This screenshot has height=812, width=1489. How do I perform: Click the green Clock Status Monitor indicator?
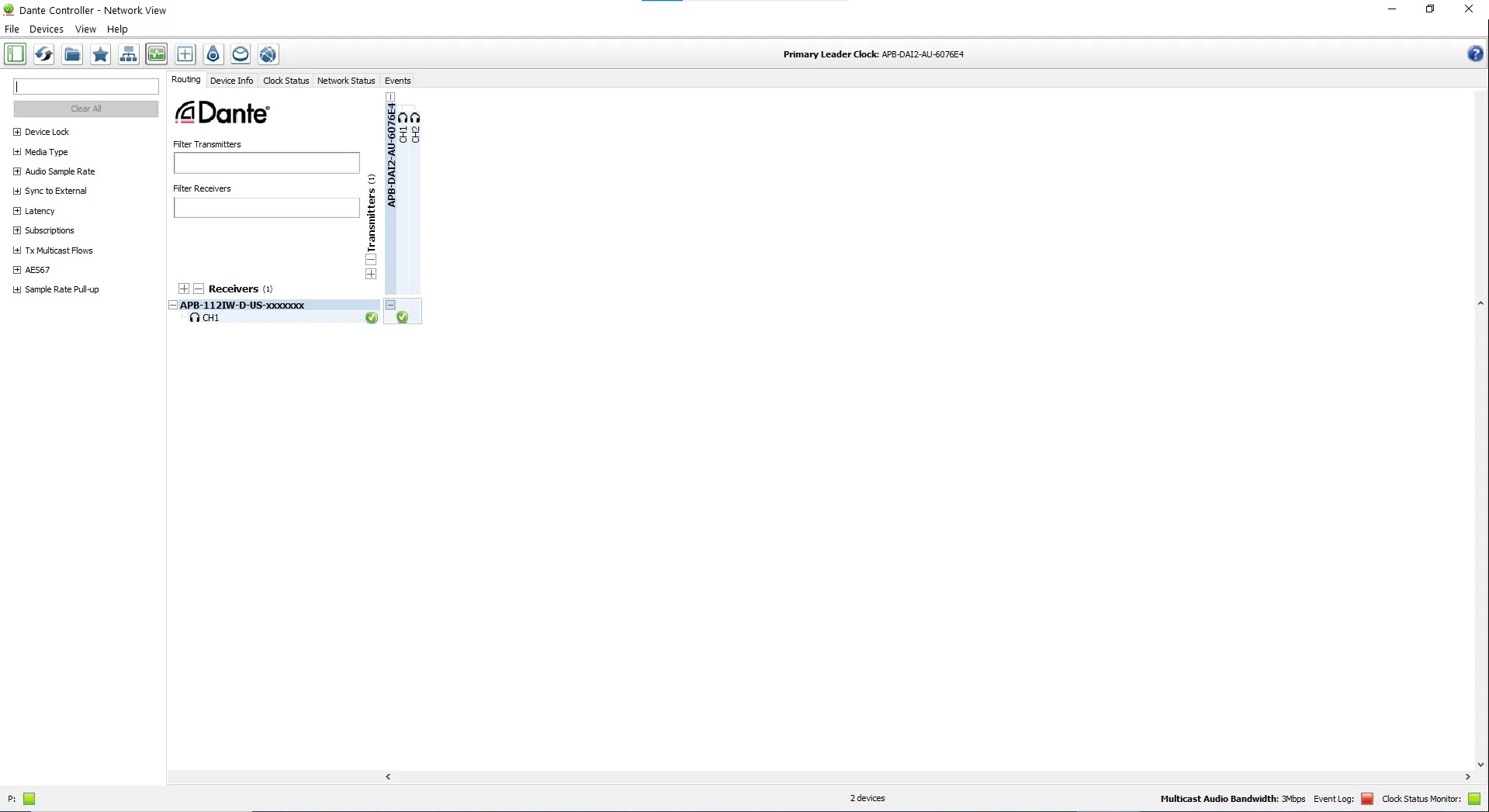click(x=1474, y=799)
